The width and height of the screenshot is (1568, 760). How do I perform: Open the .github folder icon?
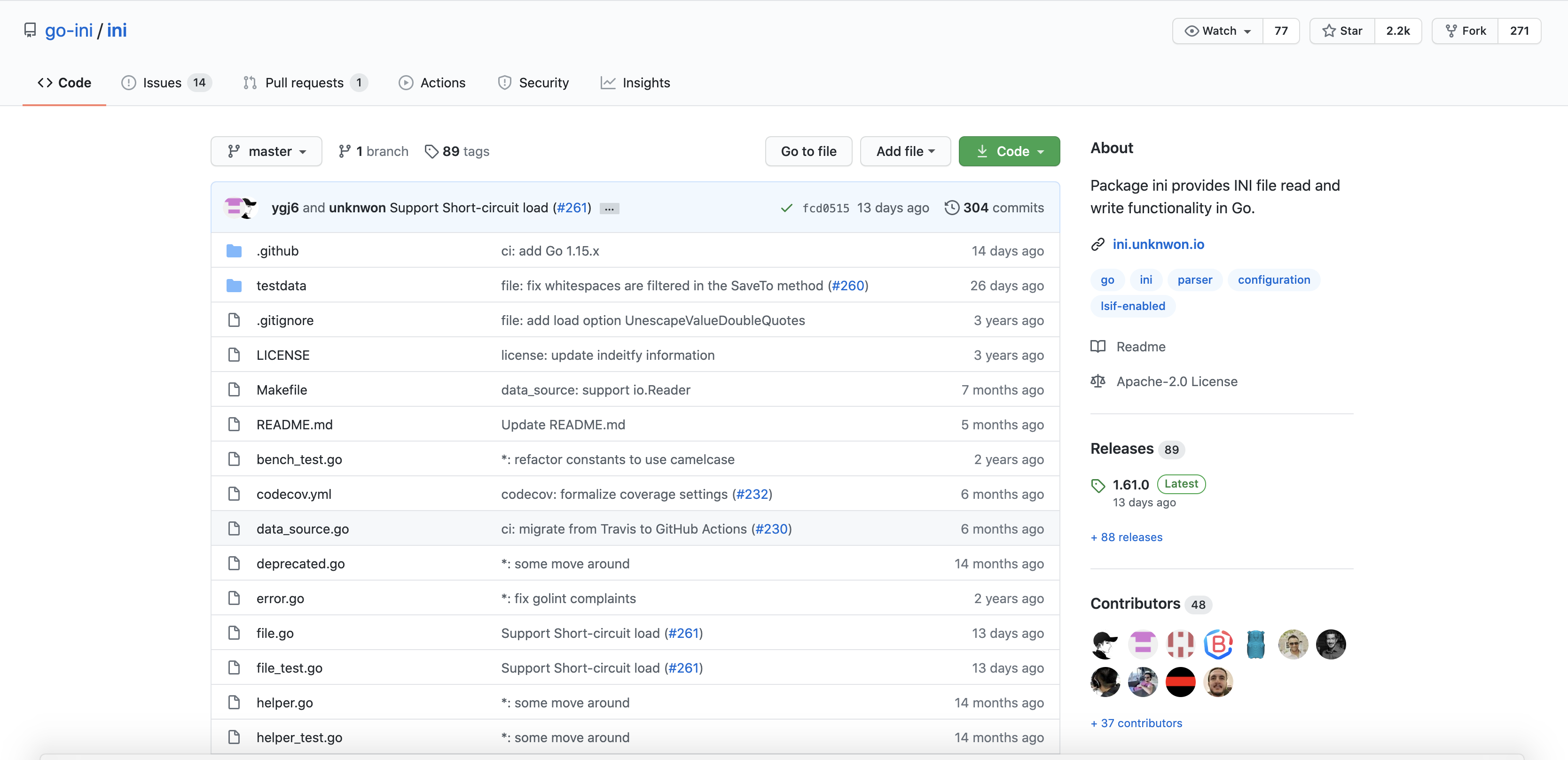click(x=235, y=251)
